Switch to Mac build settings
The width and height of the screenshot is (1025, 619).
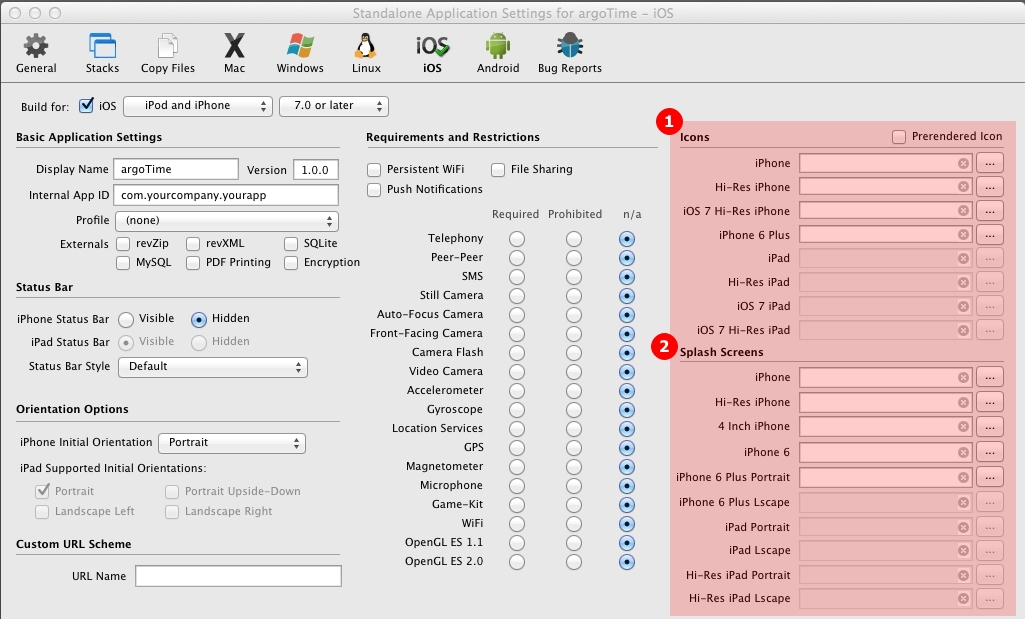coord(235,54)
